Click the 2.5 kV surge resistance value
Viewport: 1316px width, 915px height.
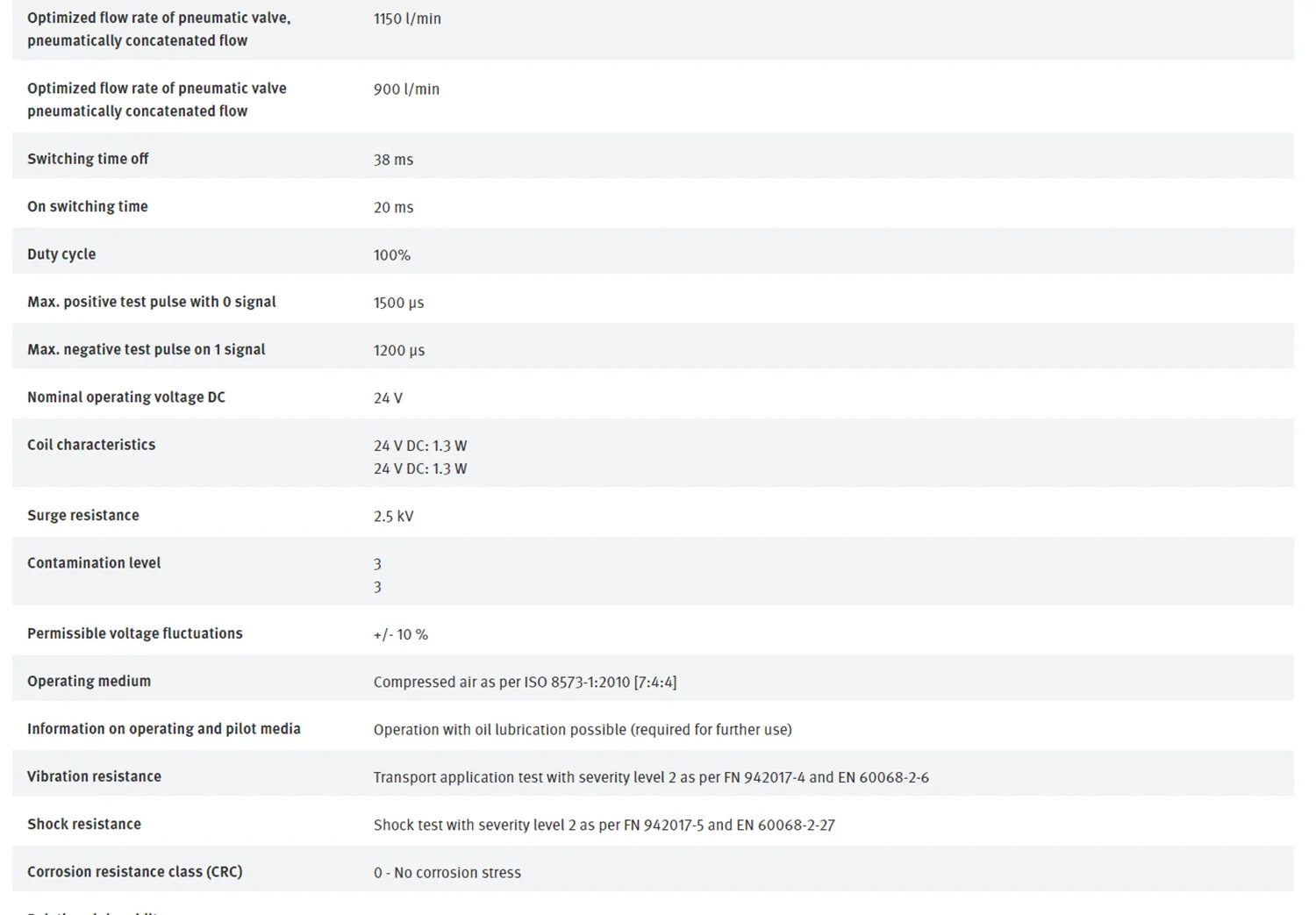click(393, 517)
